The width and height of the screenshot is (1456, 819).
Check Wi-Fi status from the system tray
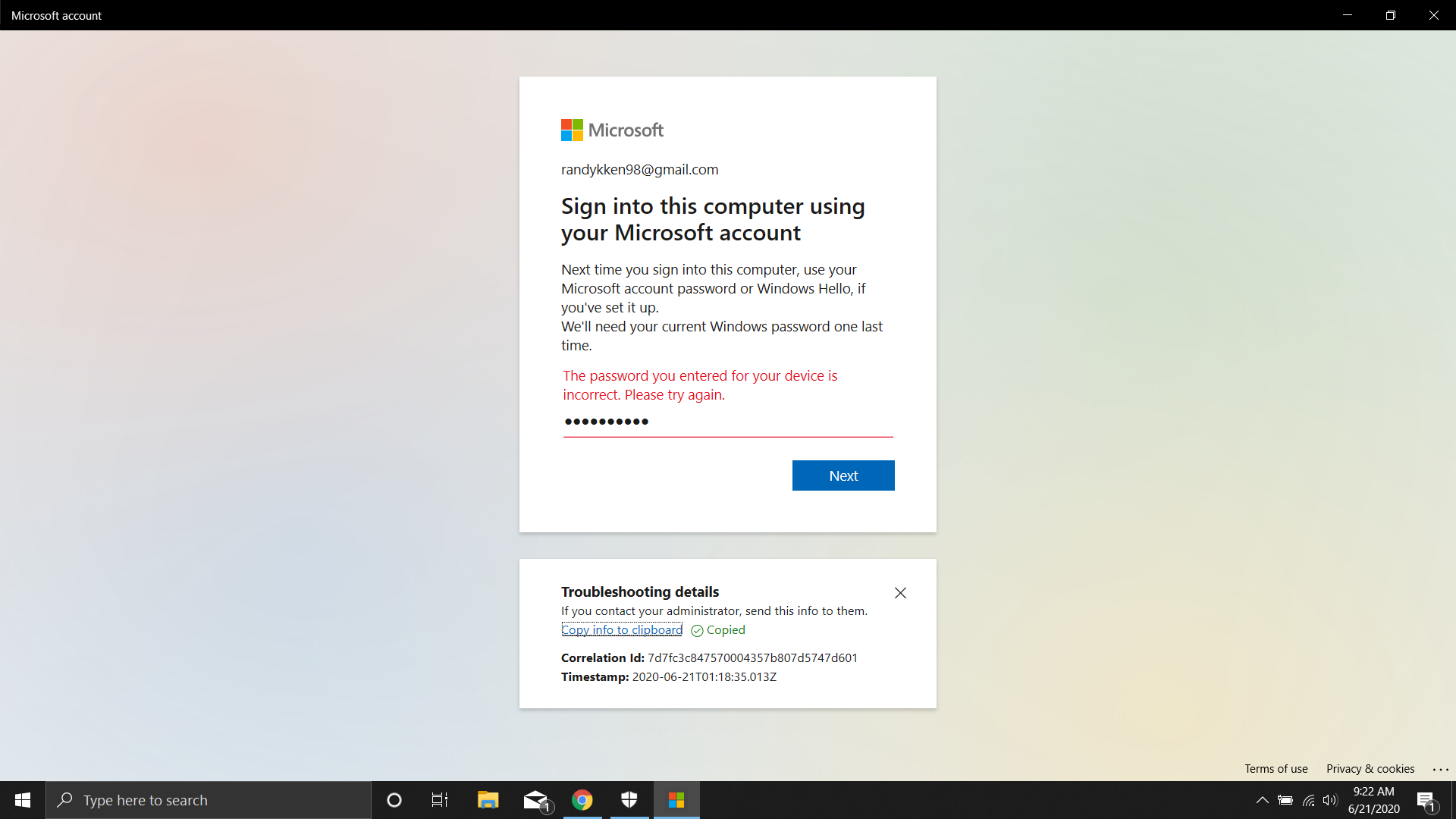point(1310,799)
